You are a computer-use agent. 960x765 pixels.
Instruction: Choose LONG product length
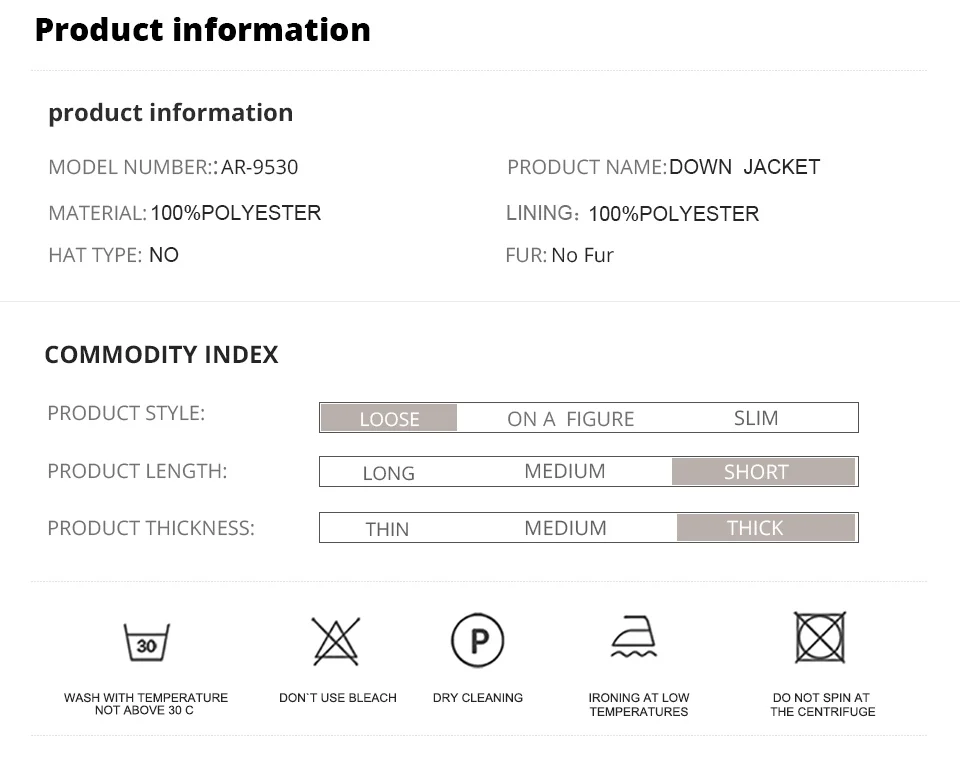pyautogui.click(x=389, y=473)
